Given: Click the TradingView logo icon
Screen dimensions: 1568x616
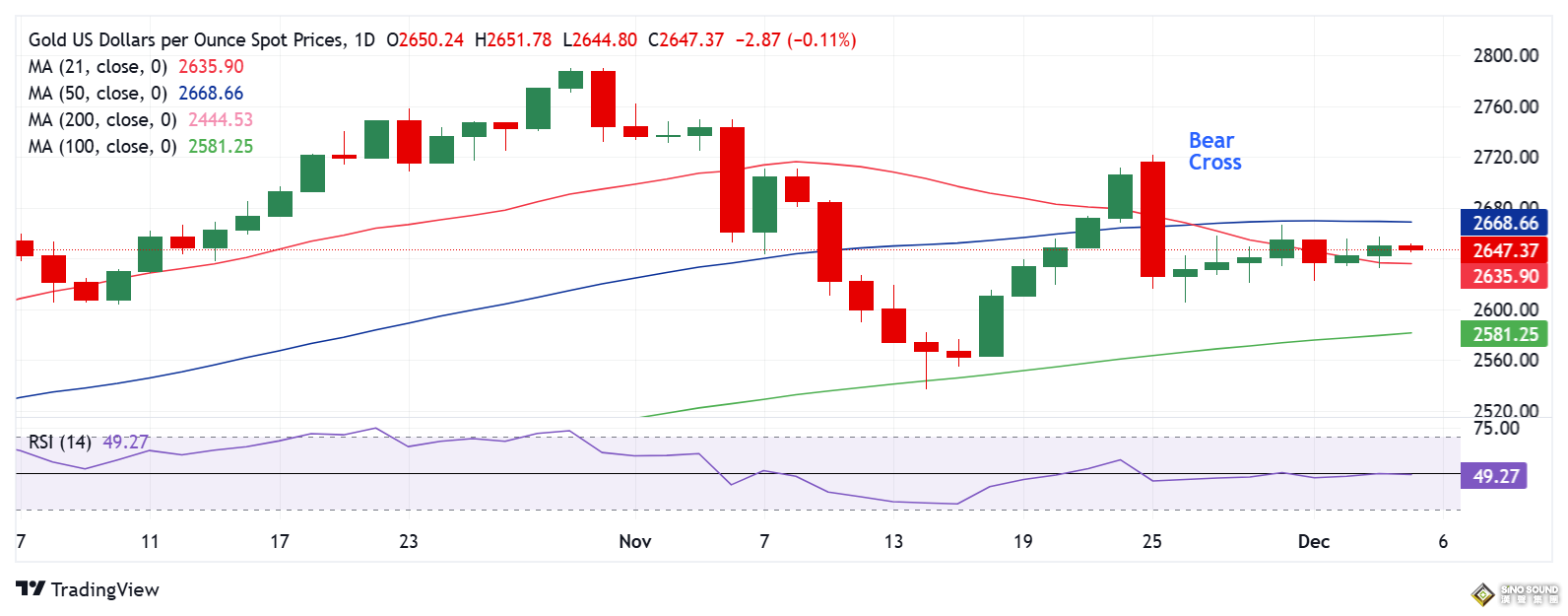Looking at the screenshot, I should [x=31, y=588].
